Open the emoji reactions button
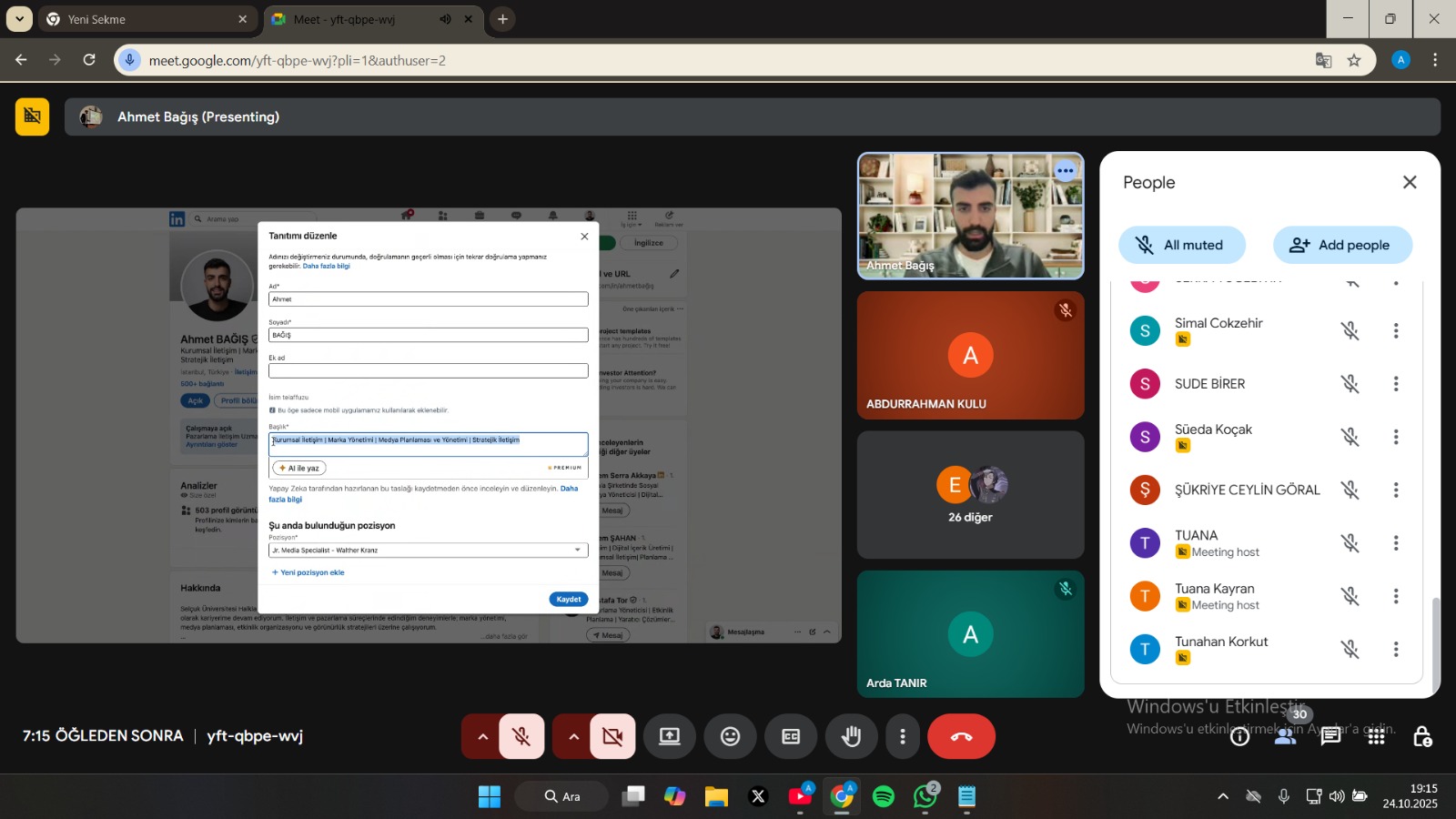1456x819 pixels. 730,737
